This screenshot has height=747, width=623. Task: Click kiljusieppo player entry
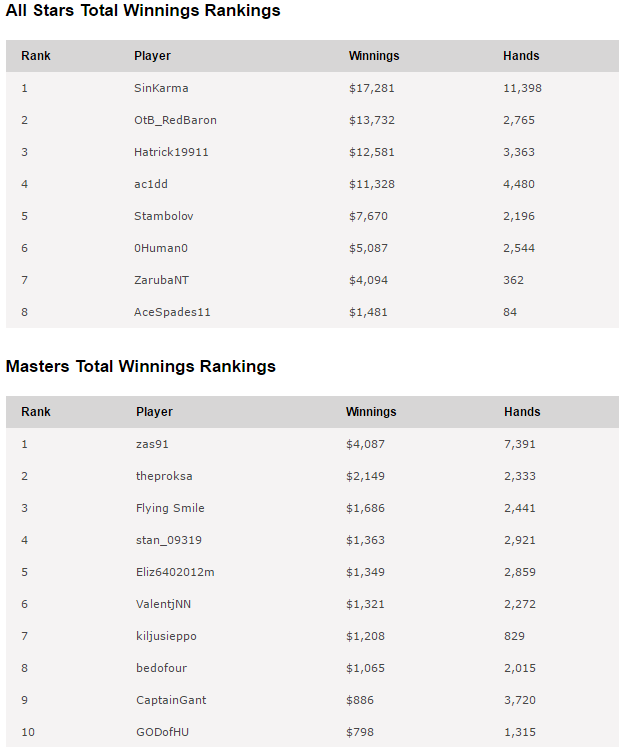[x=166, y=636]
